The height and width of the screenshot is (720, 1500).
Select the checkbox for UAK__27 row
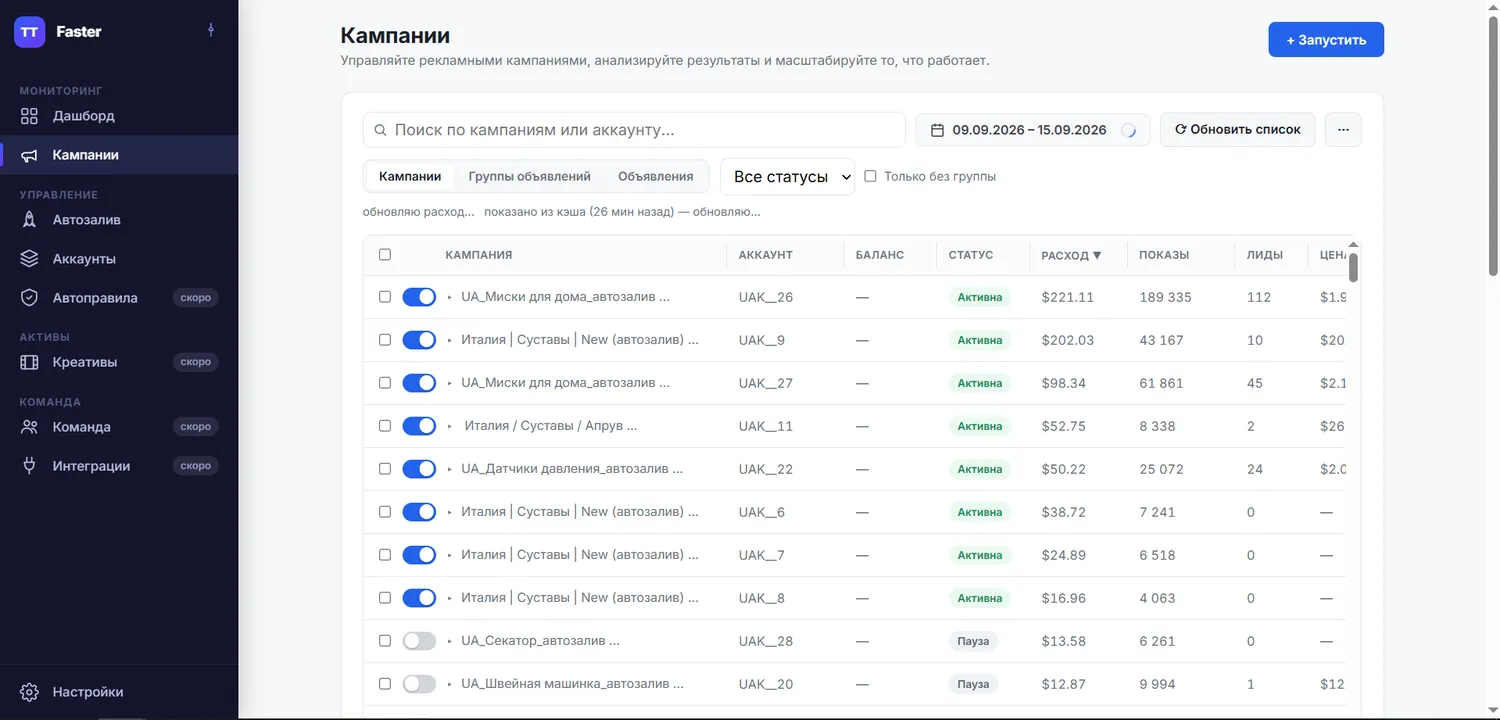click(x=385, y=383)
